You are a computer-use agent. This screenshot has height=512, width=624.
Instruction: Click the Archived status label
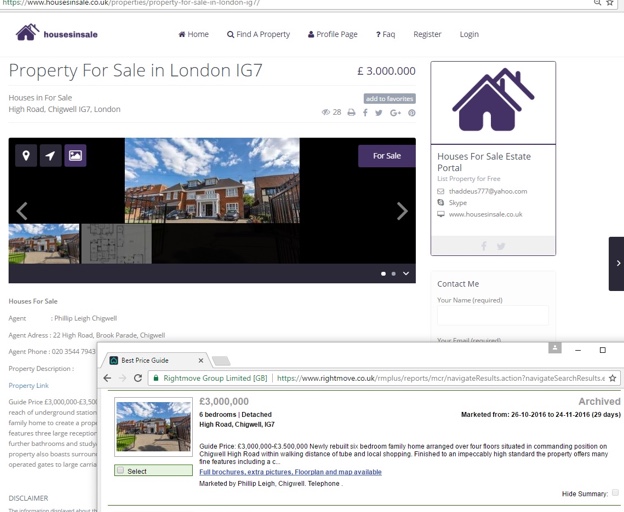(x=599, y=401)
